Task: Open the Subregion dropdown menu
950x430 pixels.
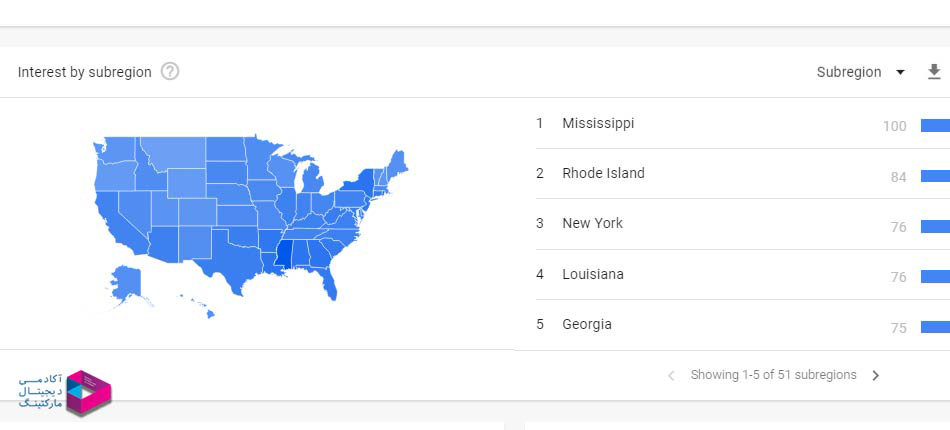Action: pos(860,72)
